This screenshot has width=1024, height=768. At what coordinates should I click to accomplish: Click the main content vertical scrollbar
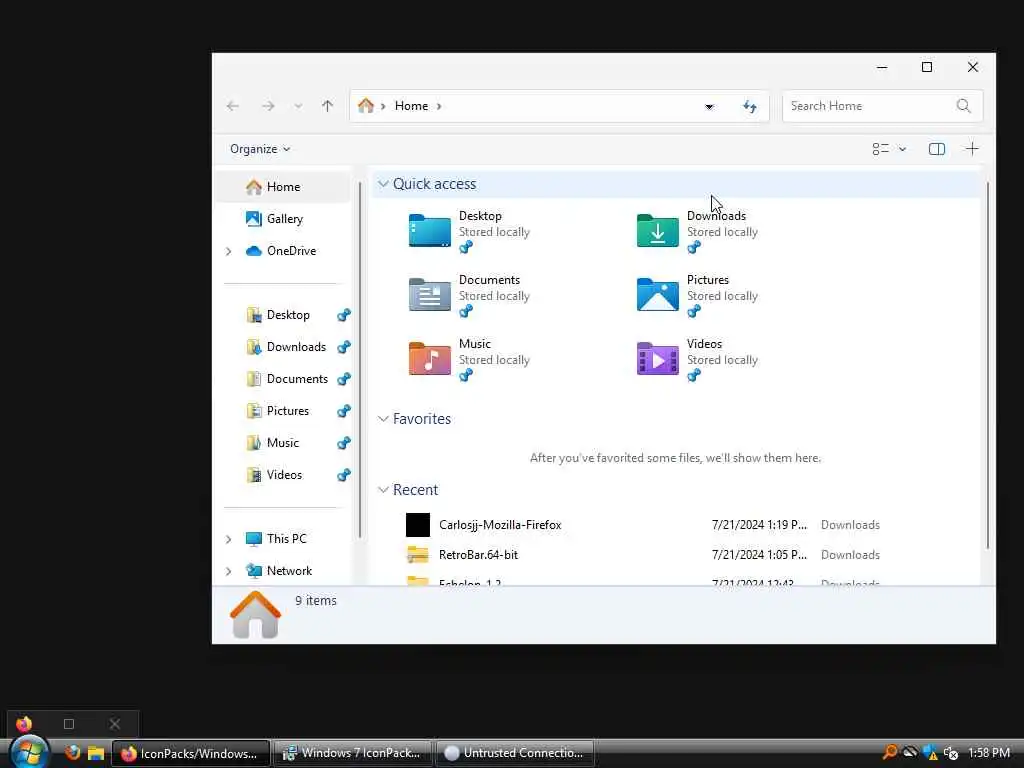987,366
